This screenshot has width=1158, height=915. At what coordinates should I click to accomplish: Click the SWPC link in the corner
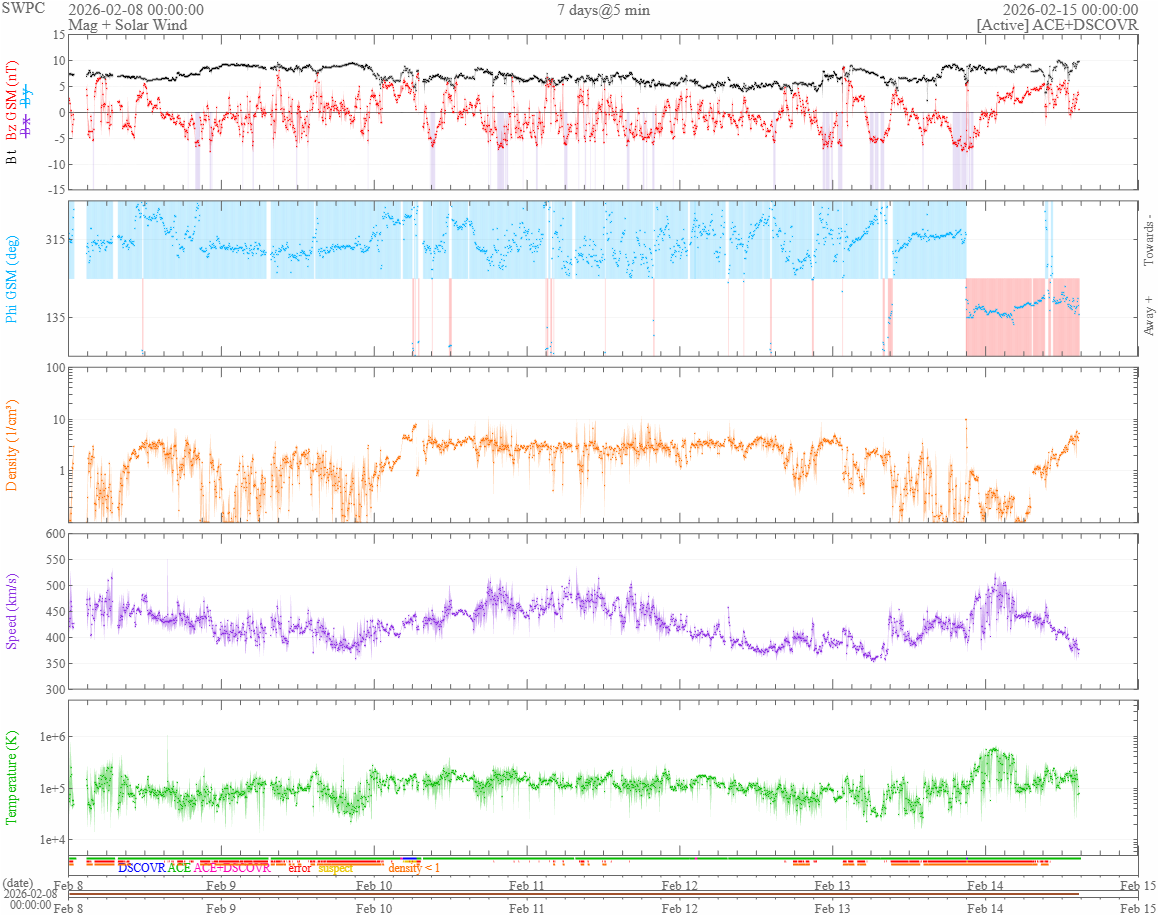23,8
